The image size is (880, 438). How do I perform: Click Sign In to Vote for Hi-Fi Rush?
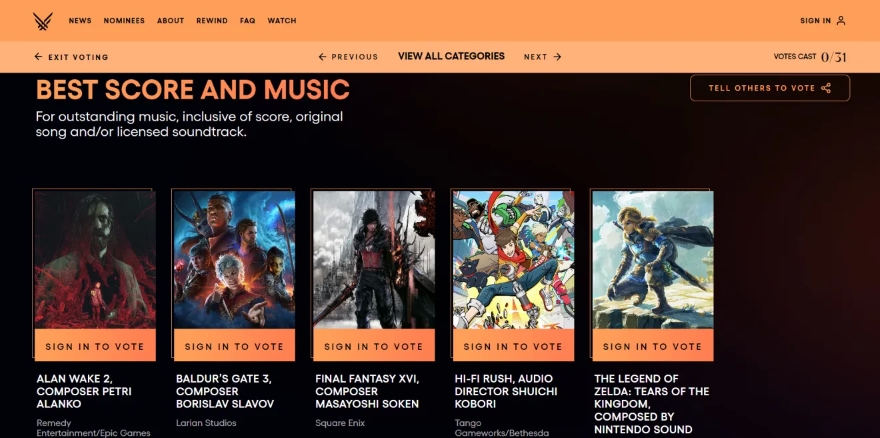[513, 346]
